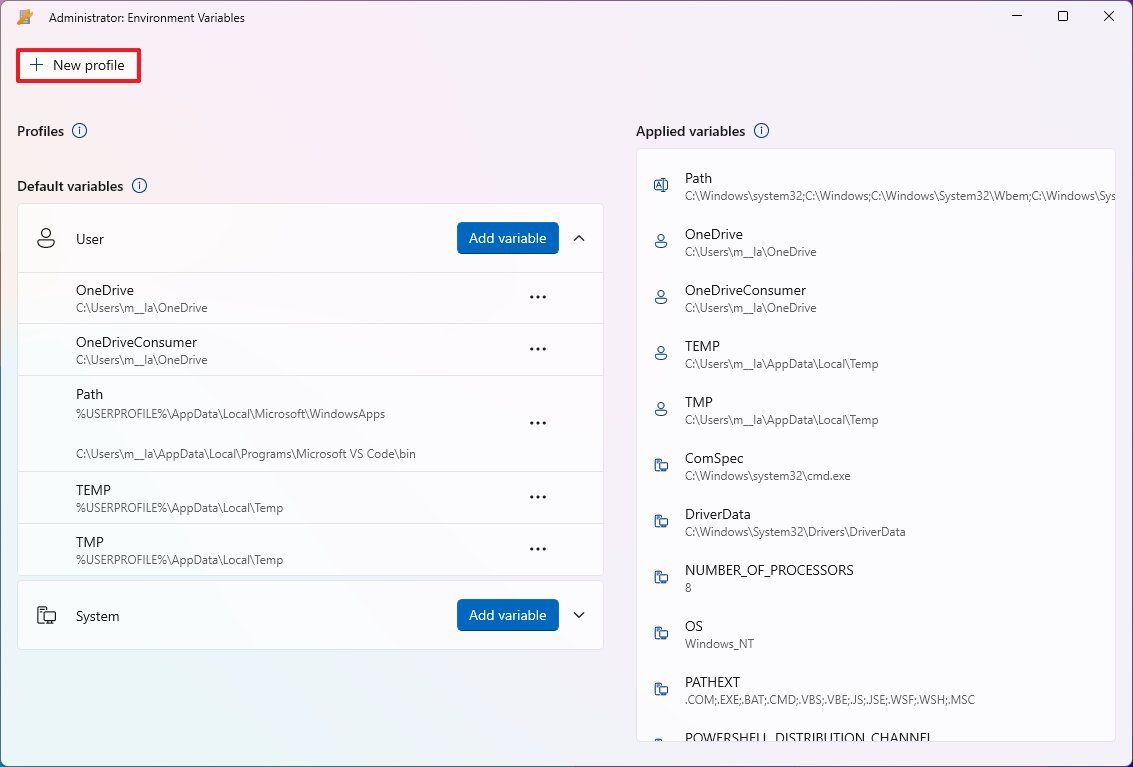Add a variable to the User section
Screen dimensions: 1133x767
coord(507,238)
